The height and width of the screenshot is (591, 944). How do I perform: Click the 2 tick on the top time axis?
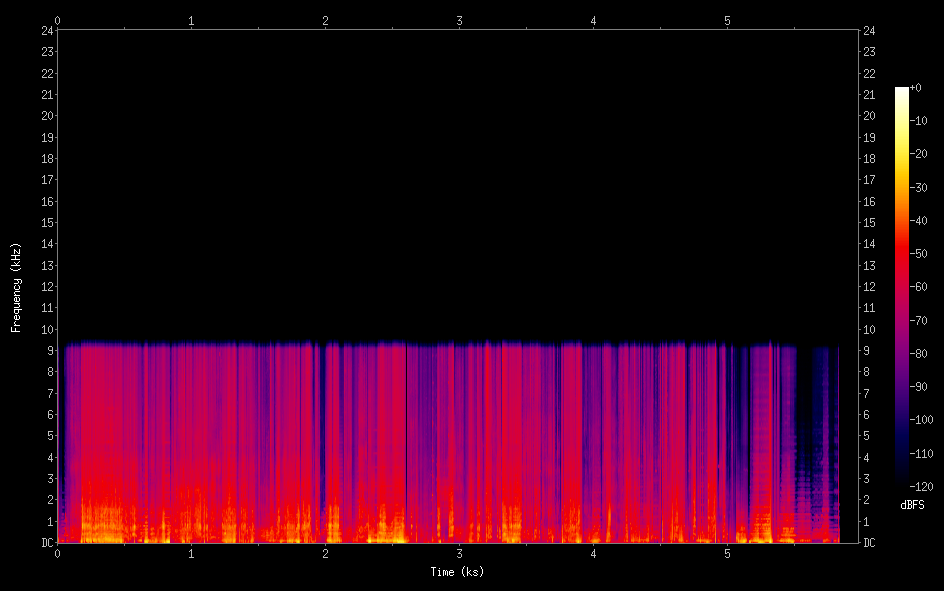click(x=325, y=20)
